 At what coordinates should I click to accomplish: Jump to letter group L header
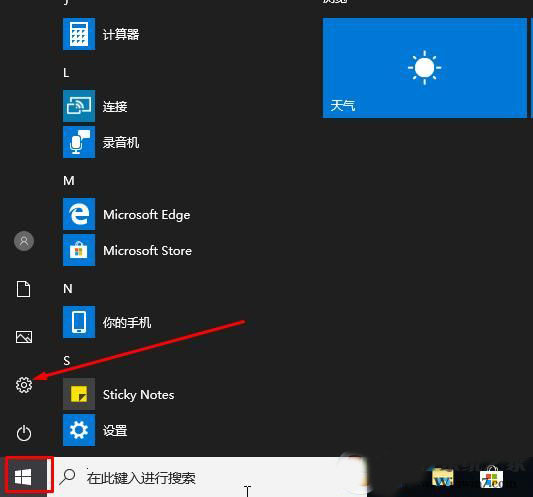(x=66, y=73)
